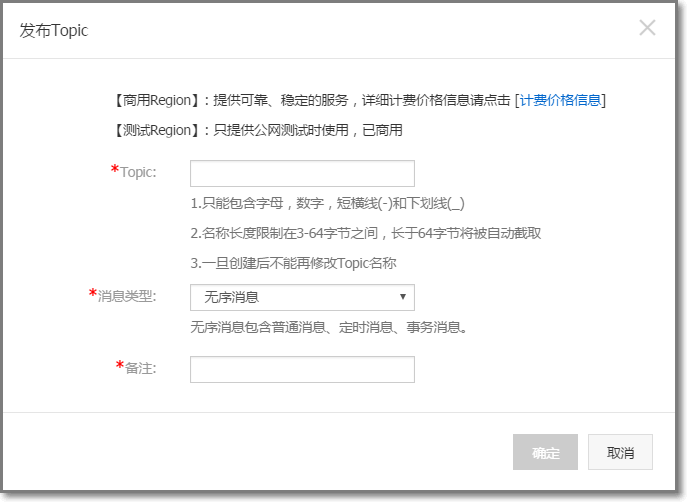Click the *Topic: field label
The width and height of the screenshot is (687, 502).
click(134, 171)
